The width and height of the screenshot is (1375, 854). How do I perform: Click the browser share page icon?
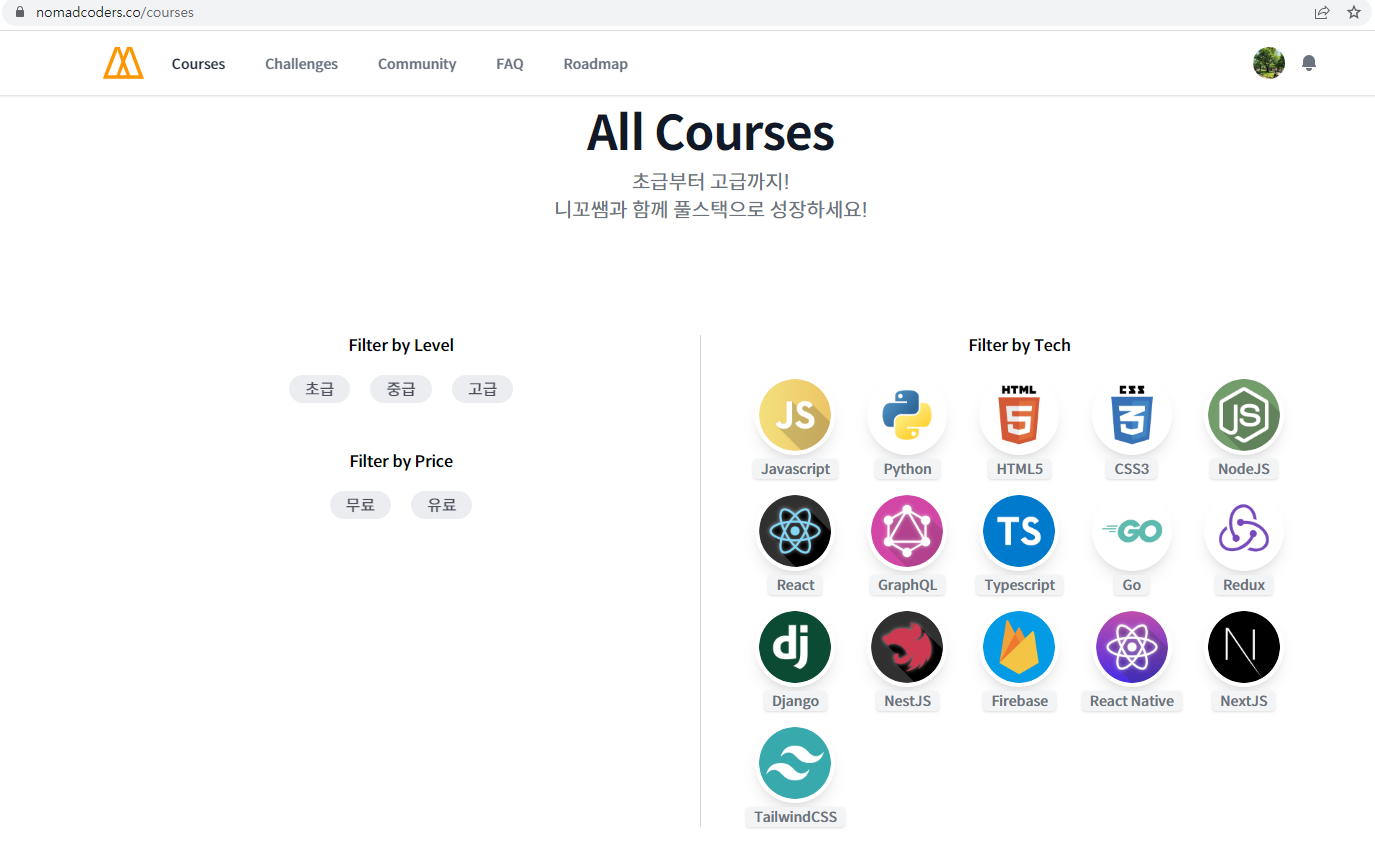click(1322, 12)
